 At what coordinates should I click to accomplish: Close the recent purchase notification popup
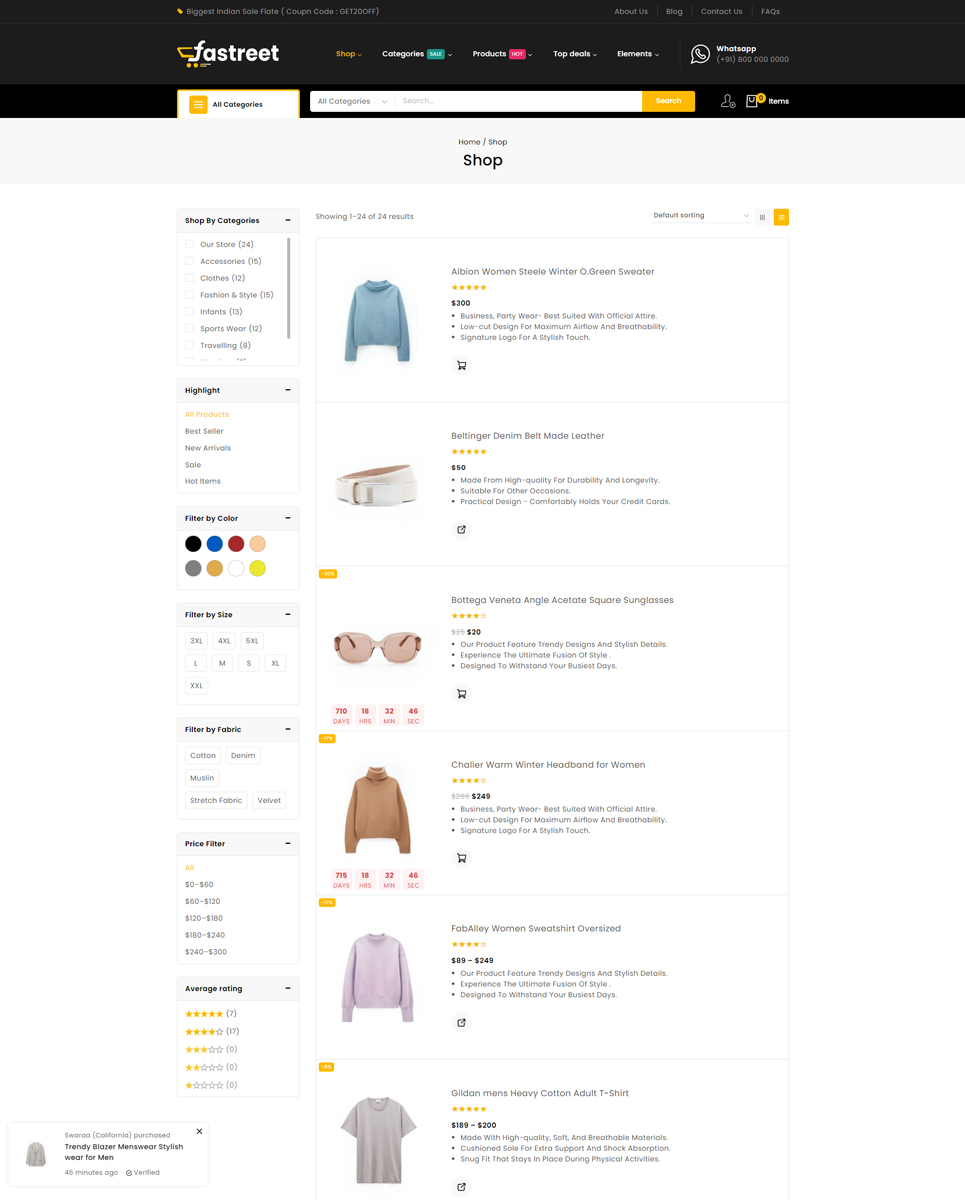tap(199, 1131)
